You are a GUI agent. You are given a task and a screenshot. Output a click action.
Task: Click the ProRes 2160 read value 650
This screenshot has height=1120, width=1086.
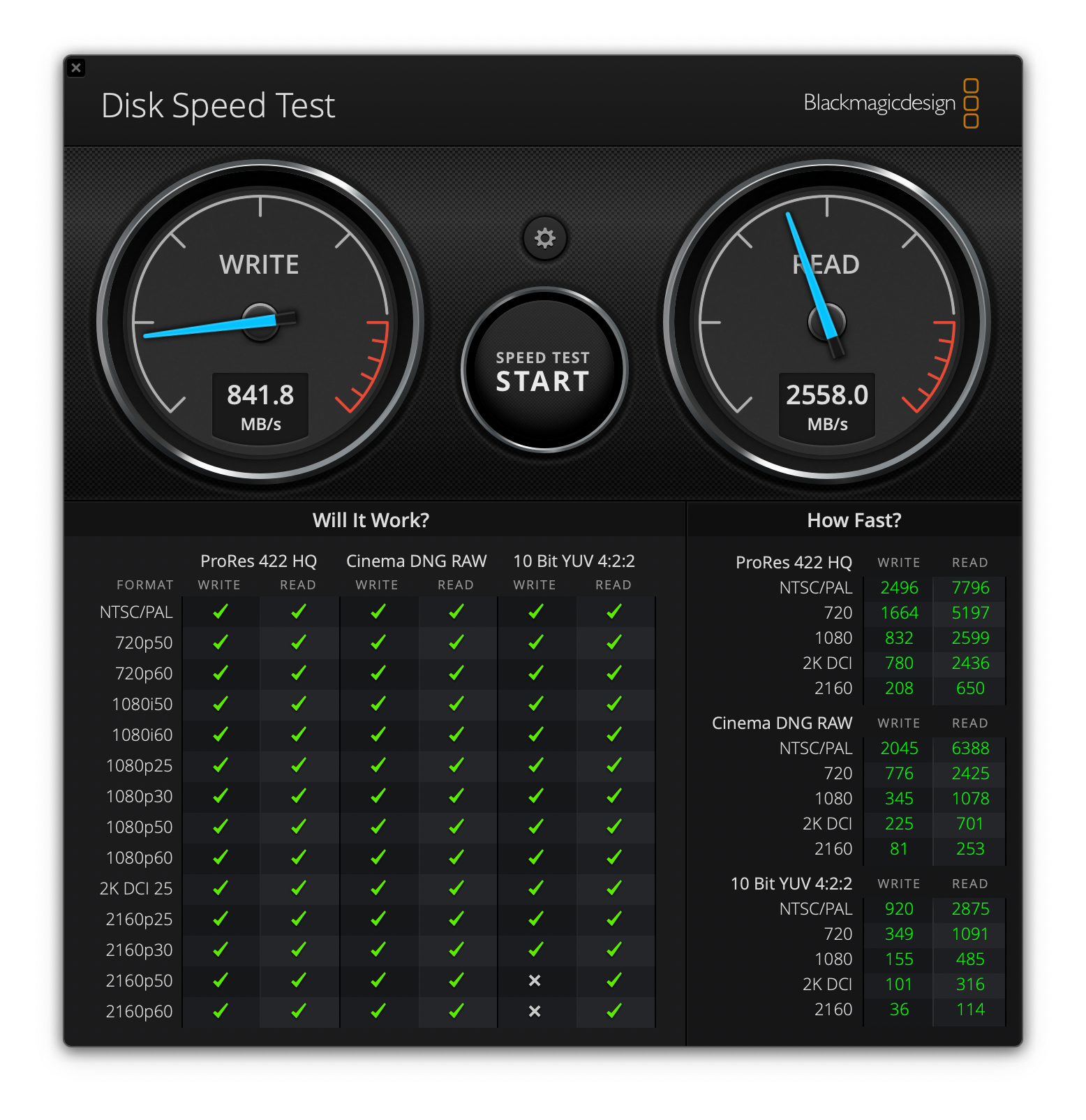pos(970,688)
